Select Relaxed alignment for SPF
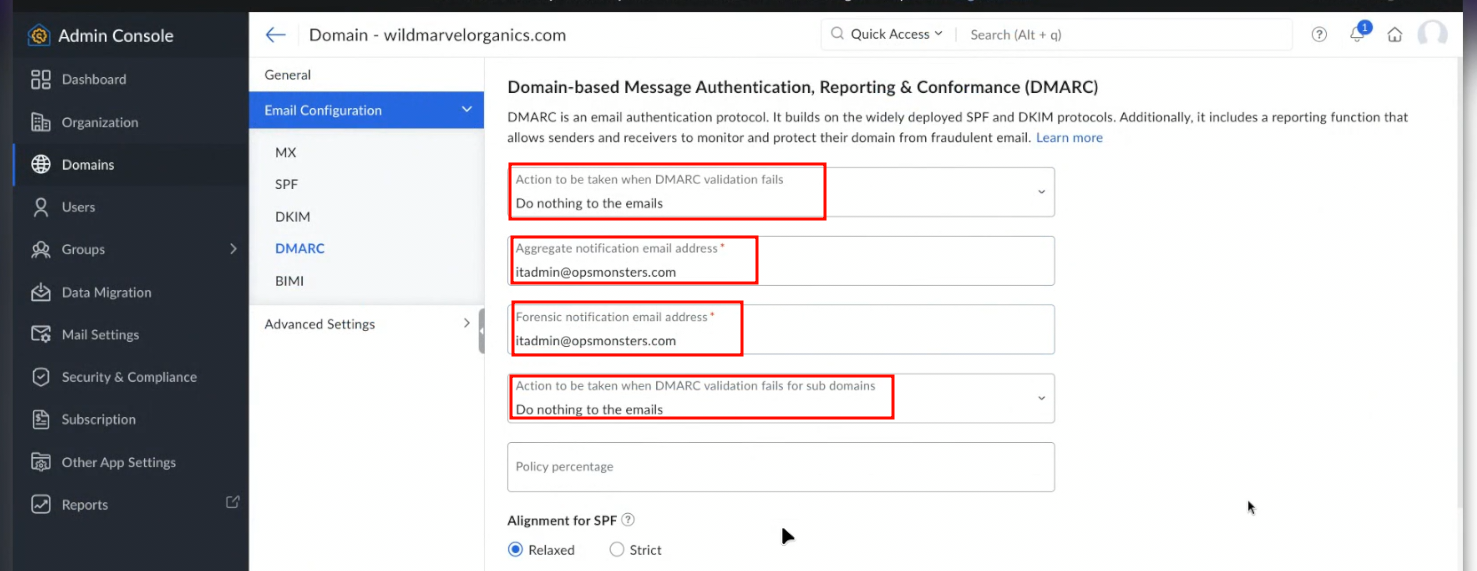Image resolution: width=1477 pixels, height=571 pixels. click(516, 550)
